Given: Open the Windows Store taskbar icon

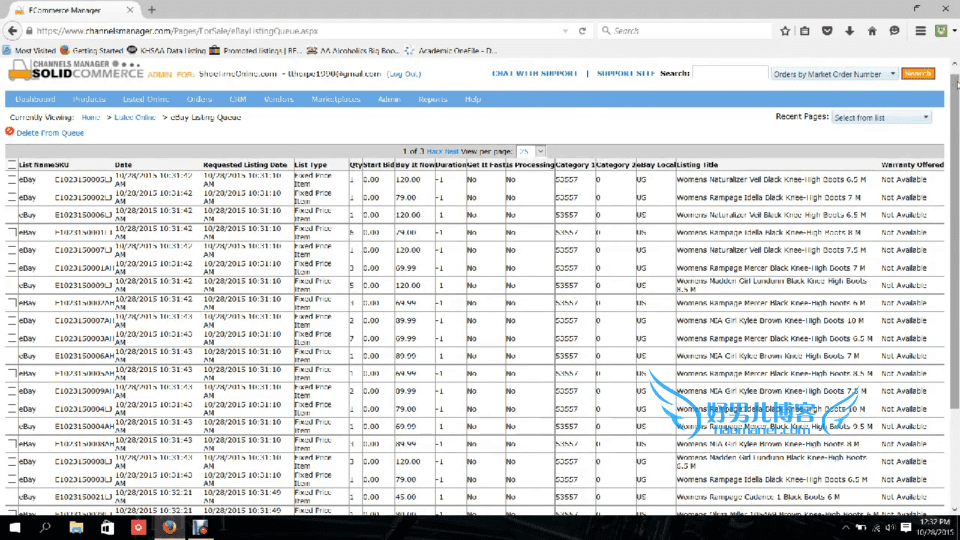Looking at the screenshot, I should point(107,527).
